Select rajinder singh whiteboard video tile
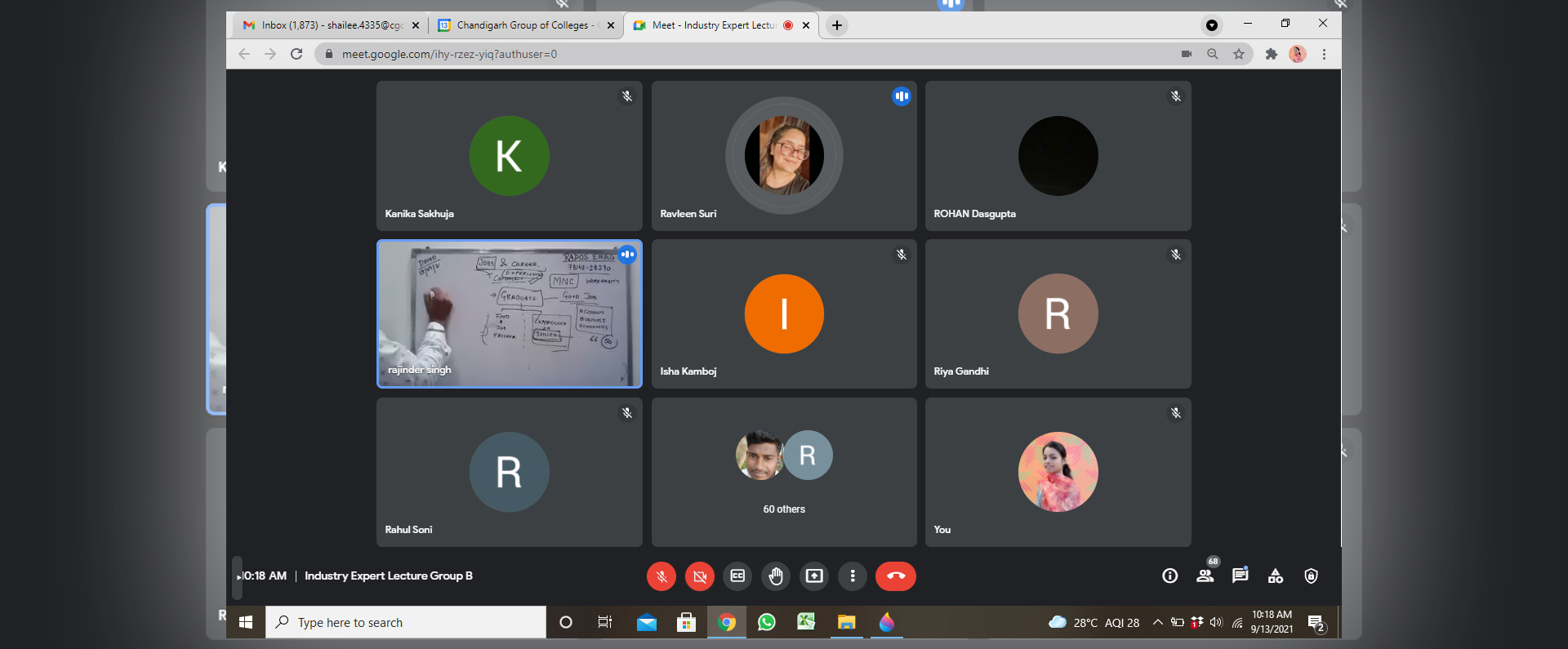Viewport: 1568px width, 649px height. [510, 313]
